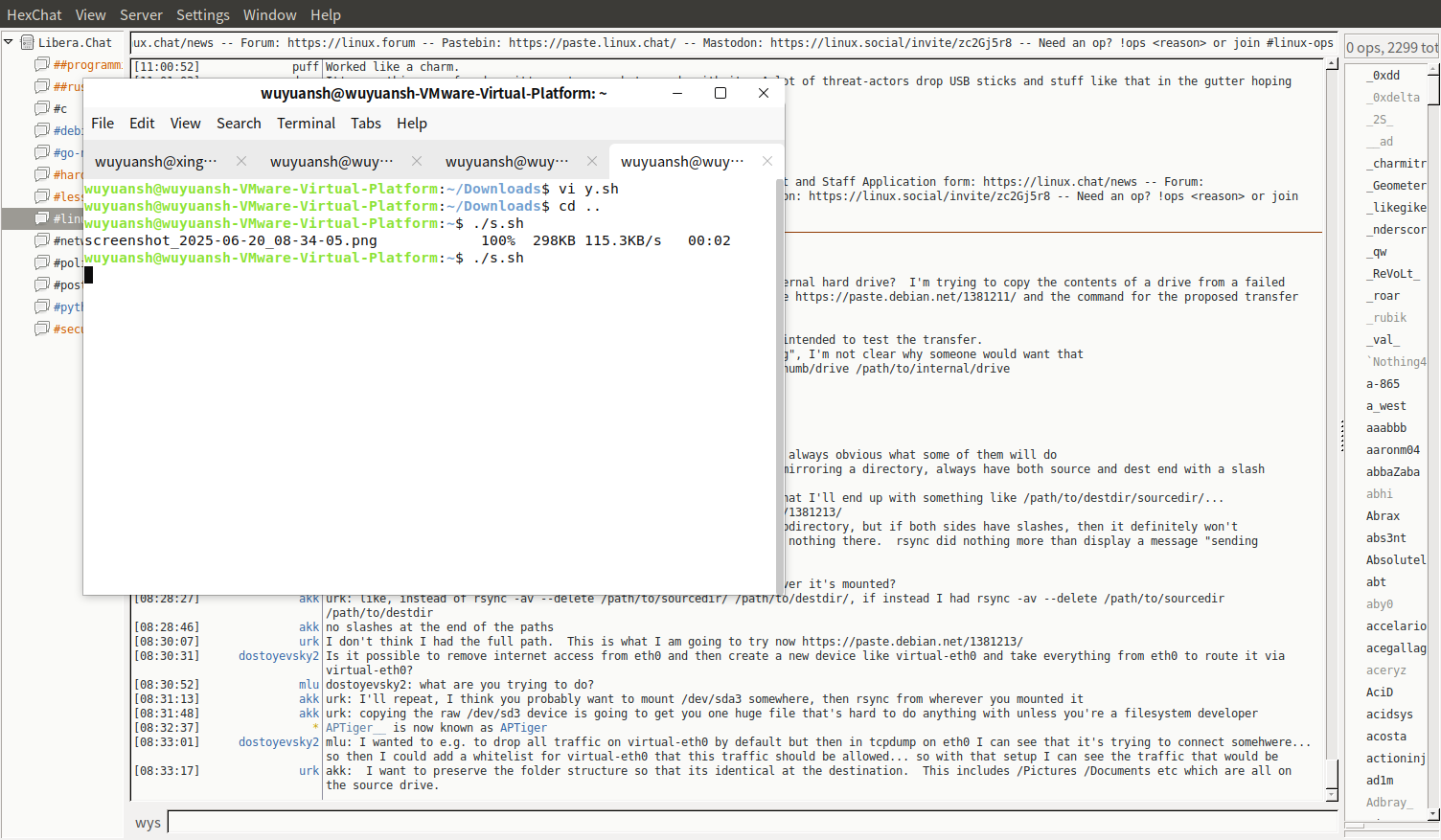Click the Libera.Chat server icon

[x=27, y=42]
